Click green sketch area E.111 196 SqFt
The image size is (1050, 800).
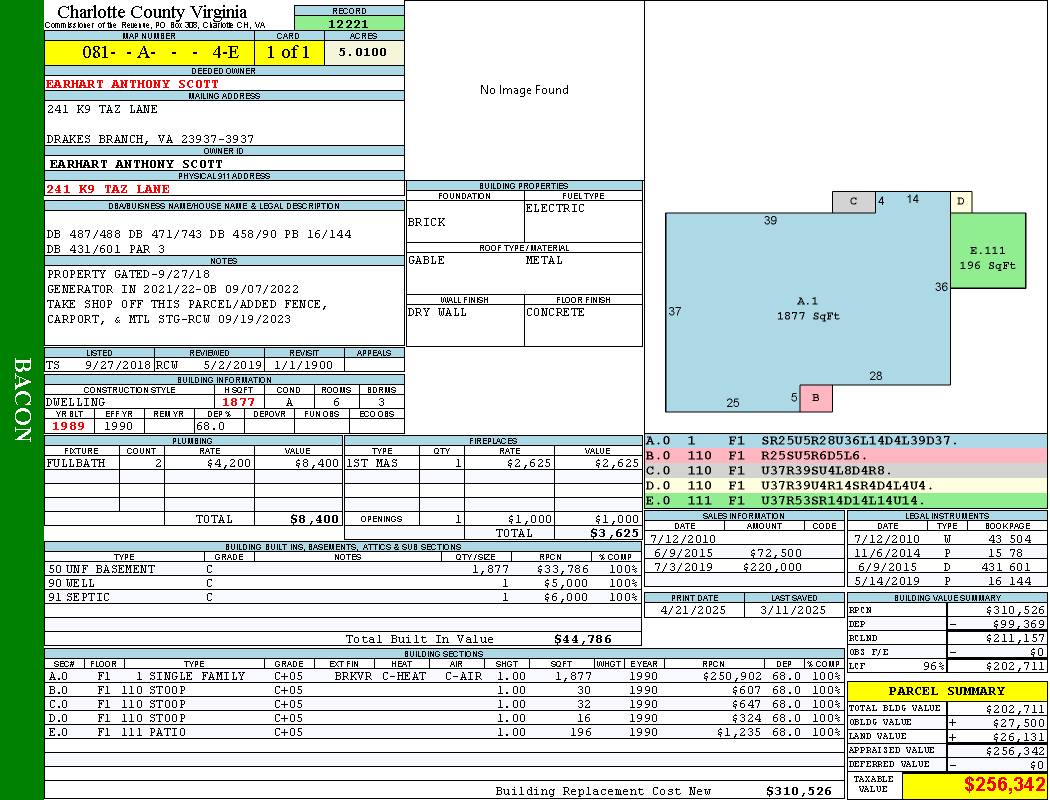click(x=988, y=251)
